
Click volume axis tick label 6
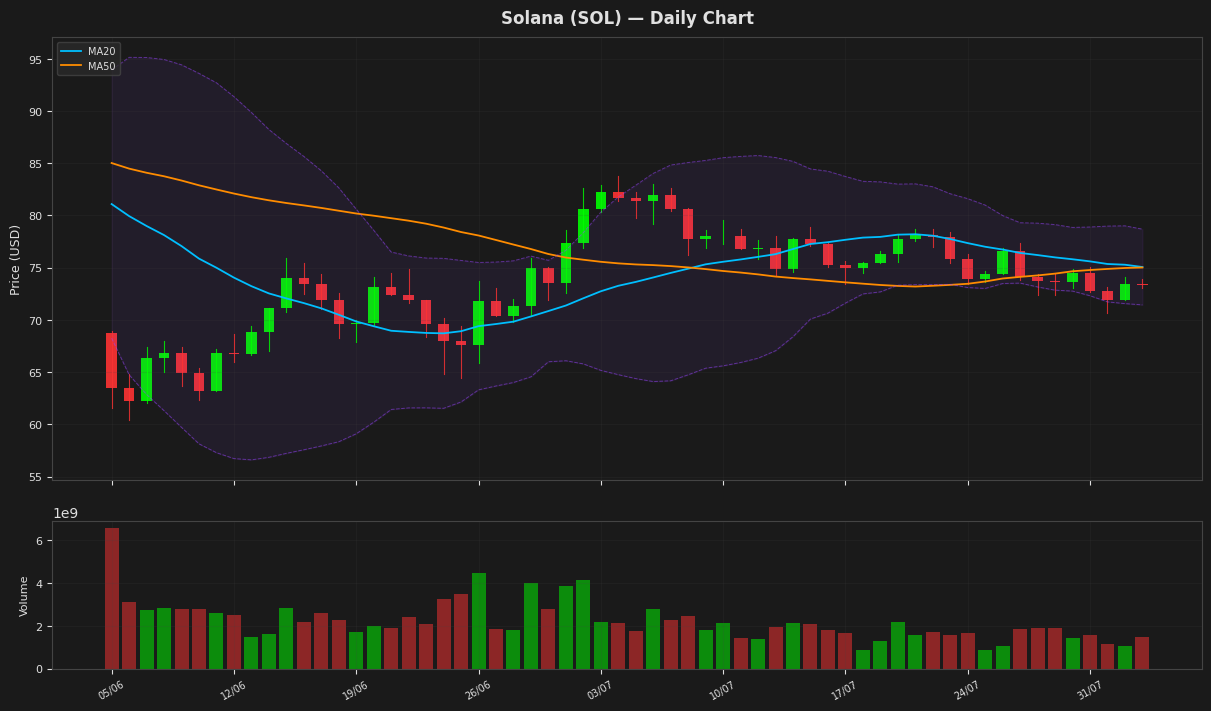tap(39, 541)
